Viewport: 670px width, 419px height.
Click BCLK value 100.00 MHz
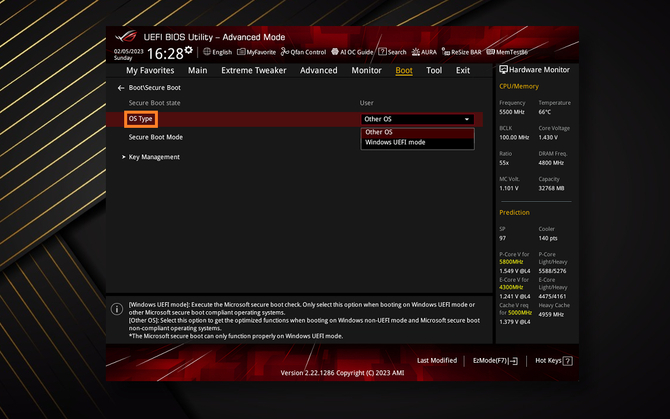(514, 138)
